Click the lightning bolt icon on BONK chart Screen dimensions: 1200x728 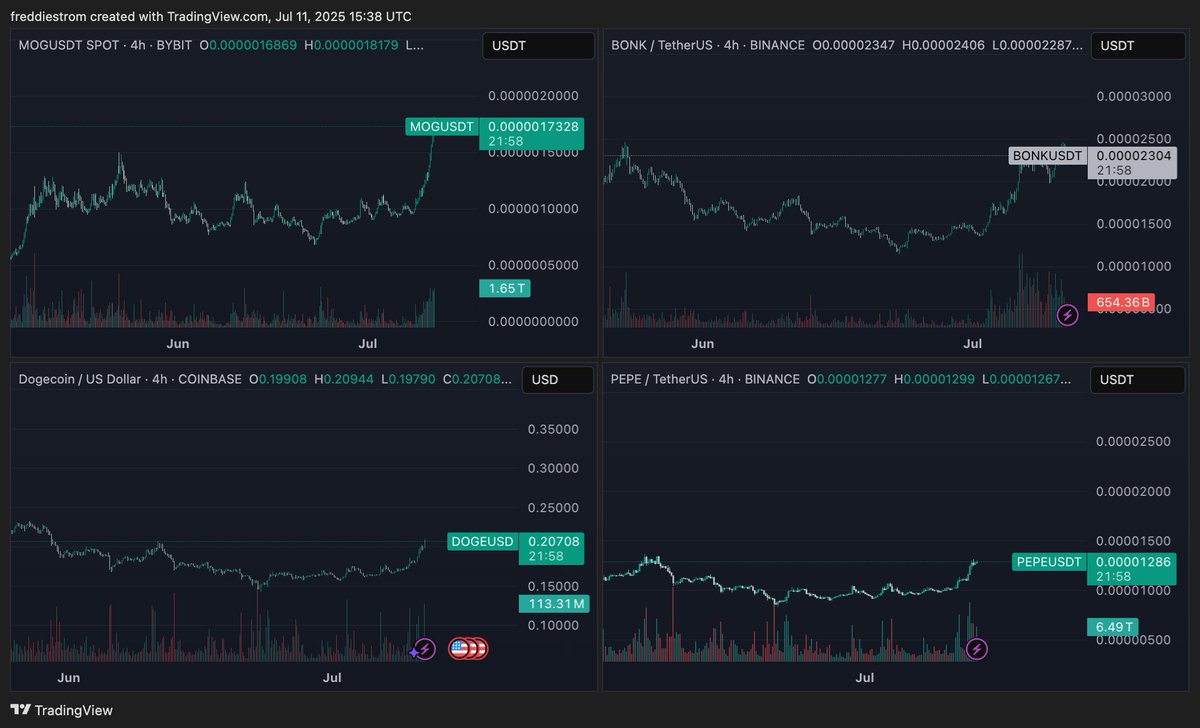coord(1067,316)
